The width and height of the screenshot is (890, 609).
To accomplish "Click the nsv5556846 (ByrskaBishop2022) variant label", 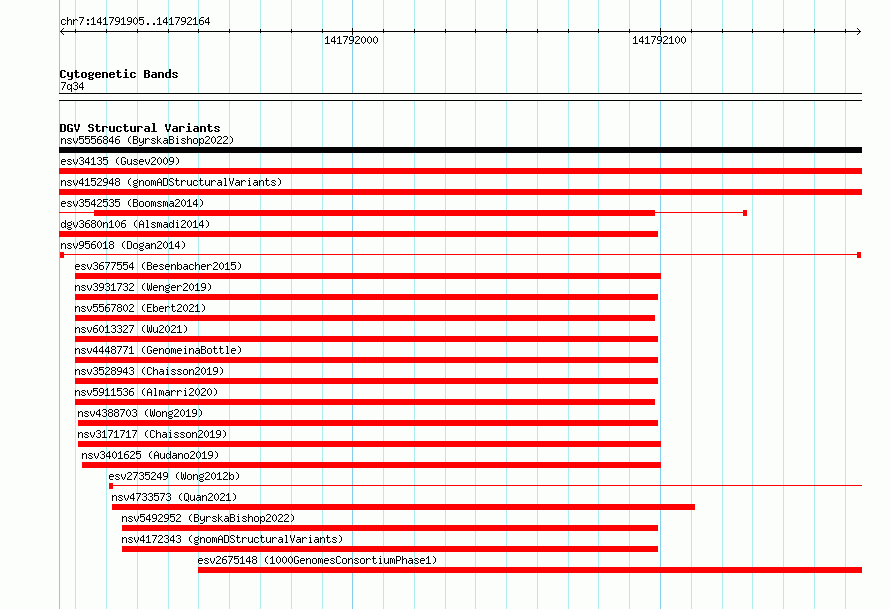I will [147, 140].
